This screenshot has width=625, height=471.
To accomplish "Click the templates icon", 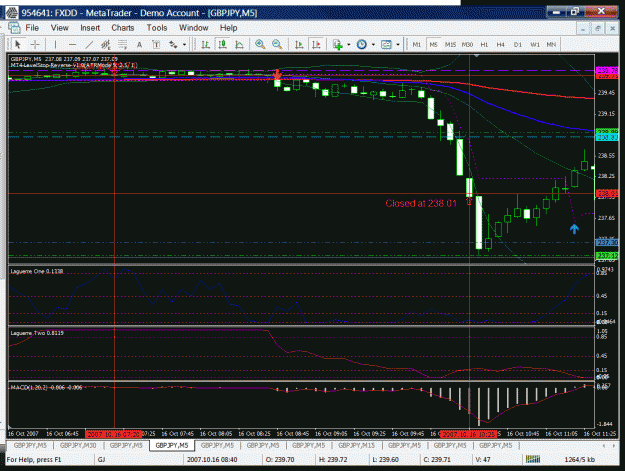I will pyautogui.click(x=386, y=45).
